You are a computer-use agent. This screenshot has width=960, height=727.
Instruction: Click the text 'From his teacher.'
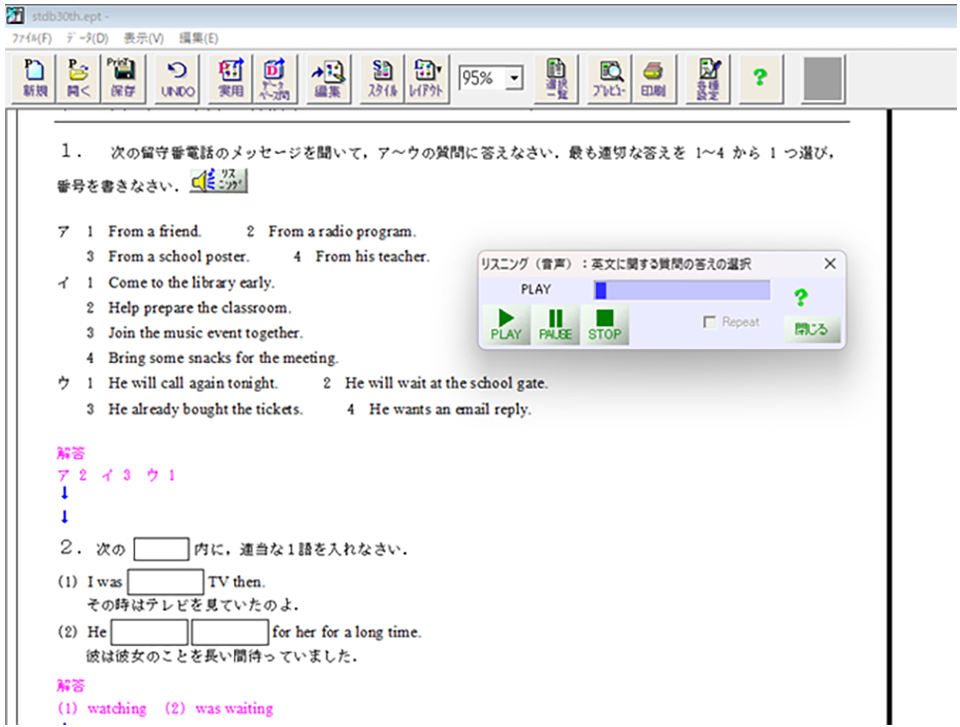(373, 257)
